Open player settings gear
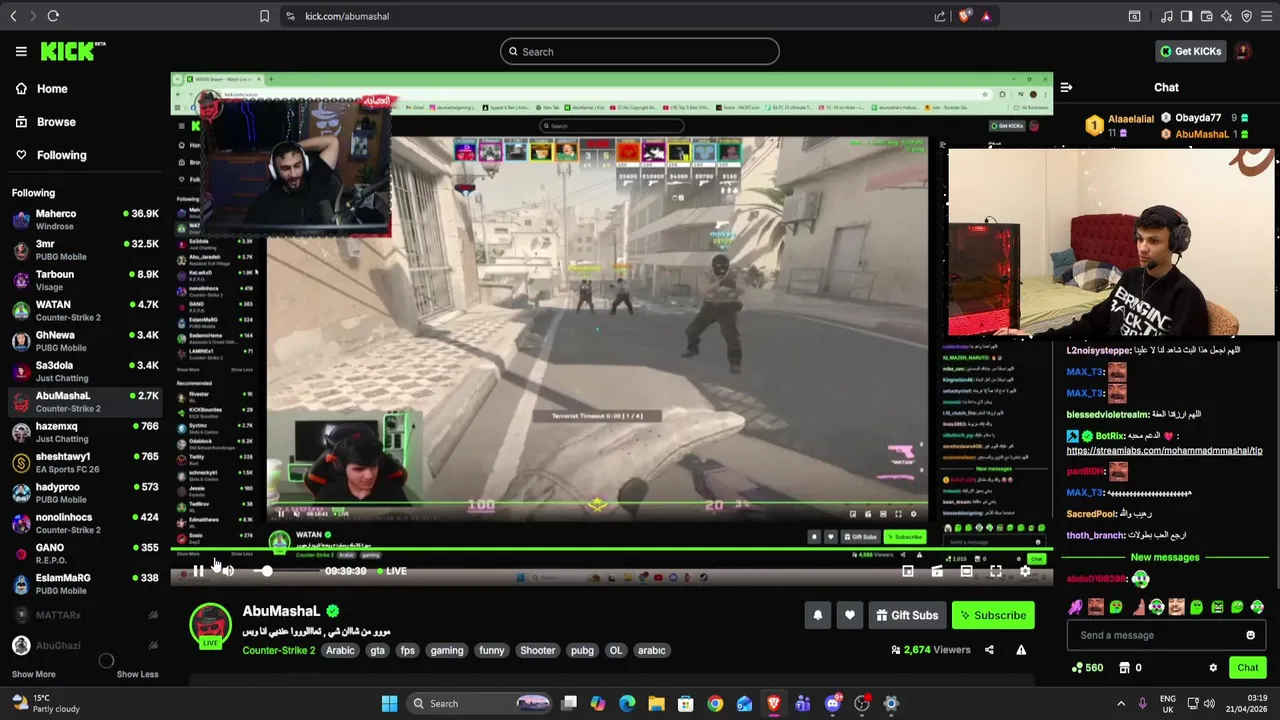 [x=1025, y=571]
